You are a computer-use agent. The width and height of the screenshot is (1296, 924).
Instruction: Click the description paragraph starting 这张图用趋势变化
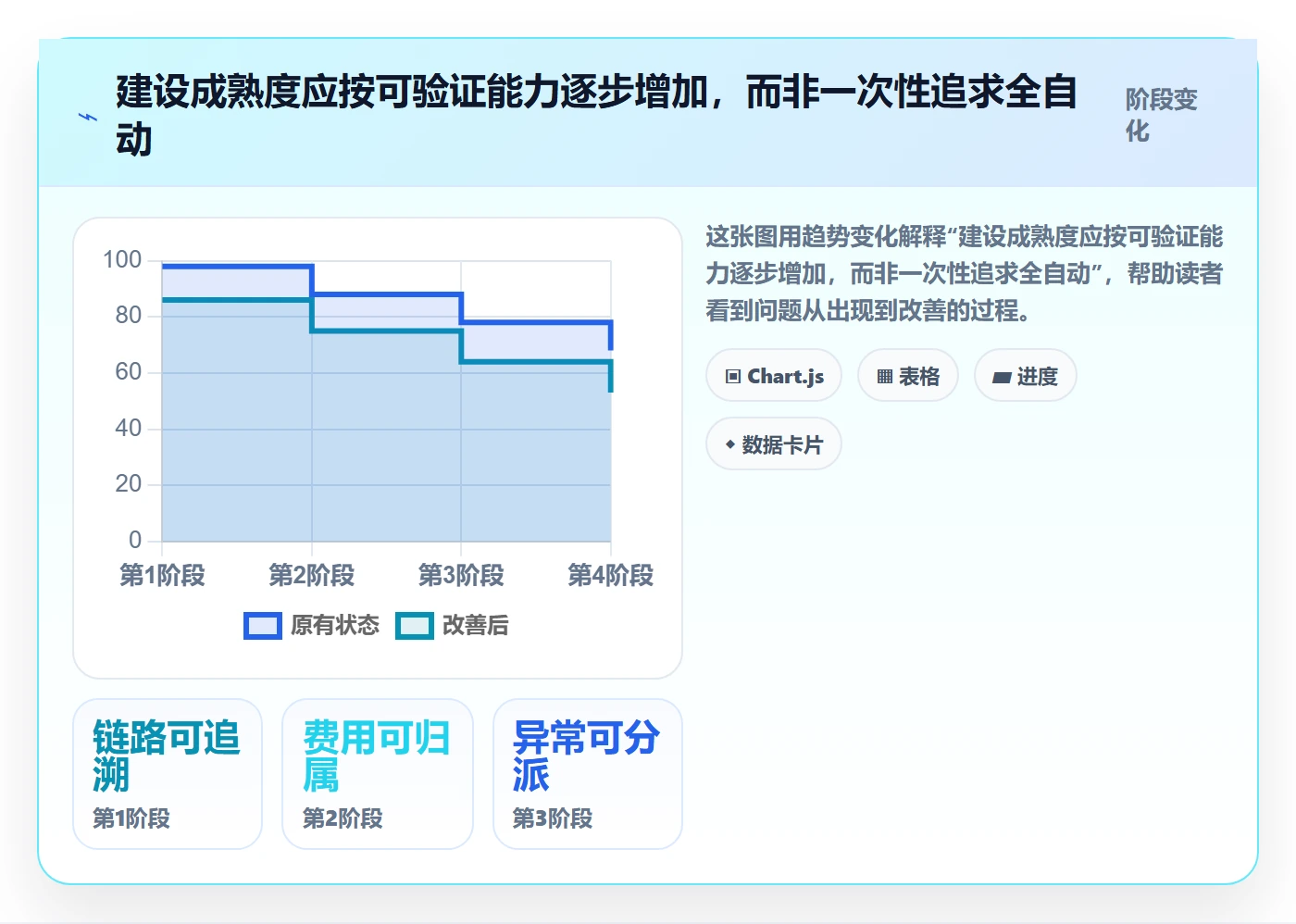(965, 274)
